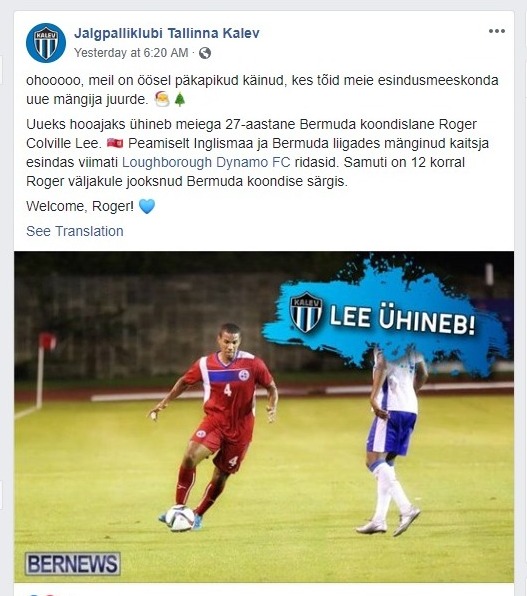Click the Christmas tree emoji
Screen dimensions: 527x596
coord(180,100)
